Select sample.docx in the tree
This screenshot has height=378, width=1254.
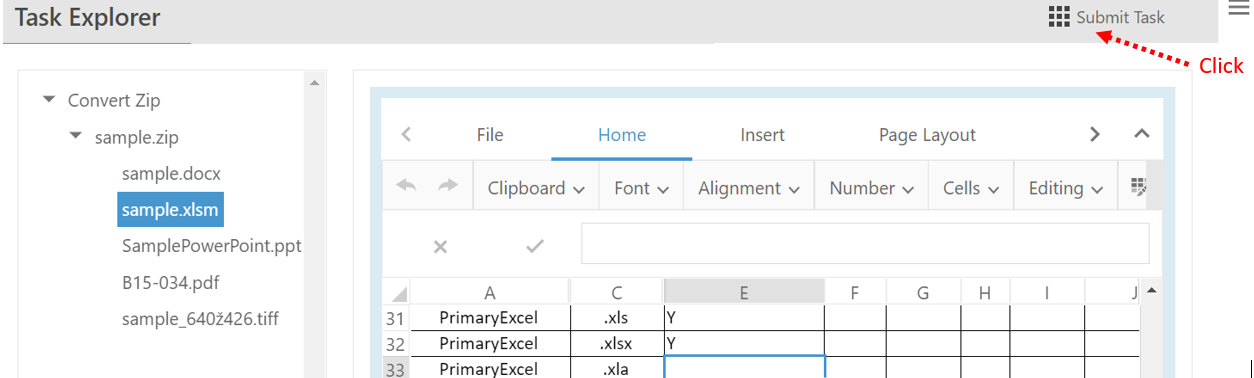click(171, 173)
